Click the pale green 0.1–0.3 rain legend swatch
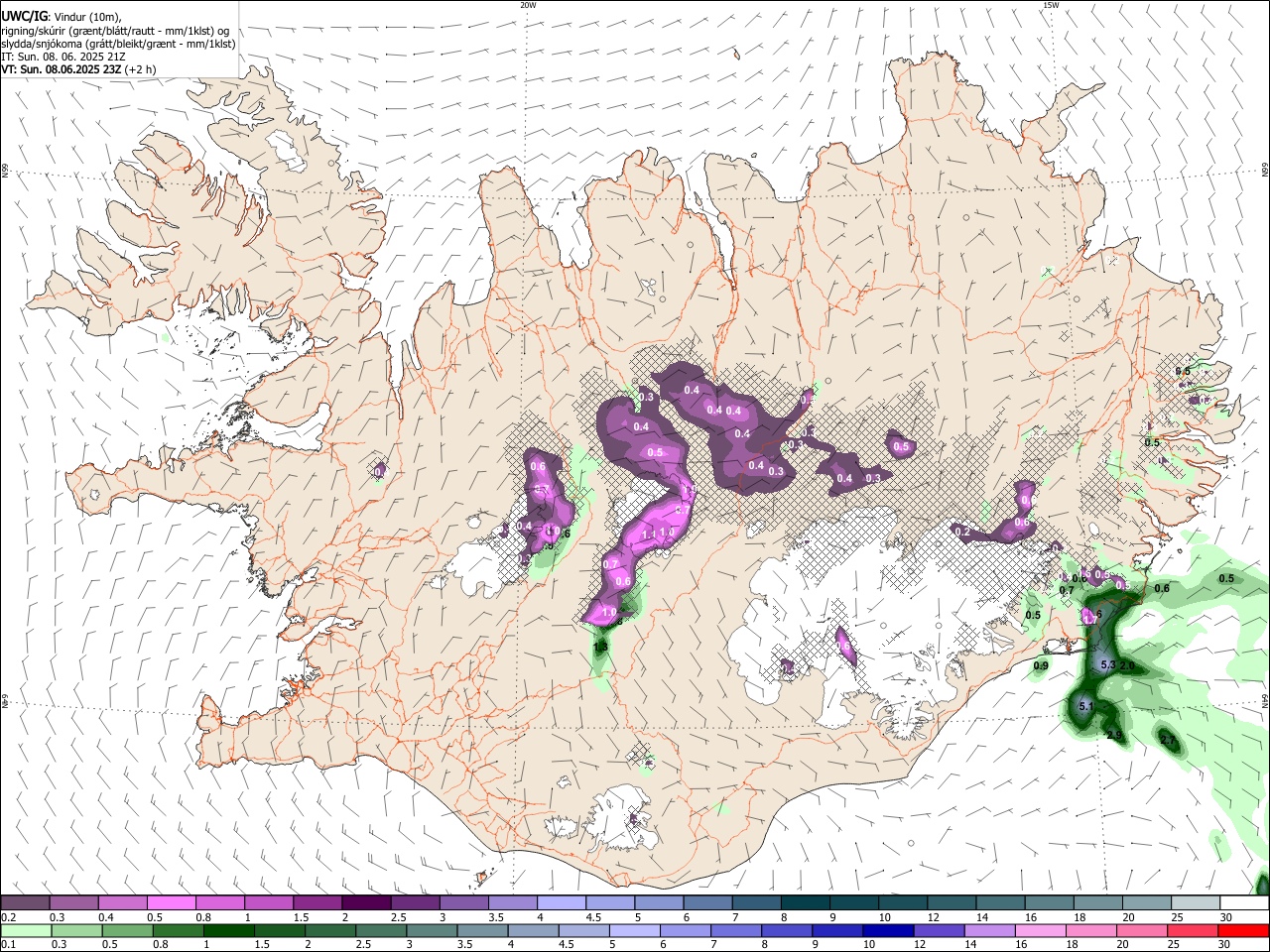 26,930
